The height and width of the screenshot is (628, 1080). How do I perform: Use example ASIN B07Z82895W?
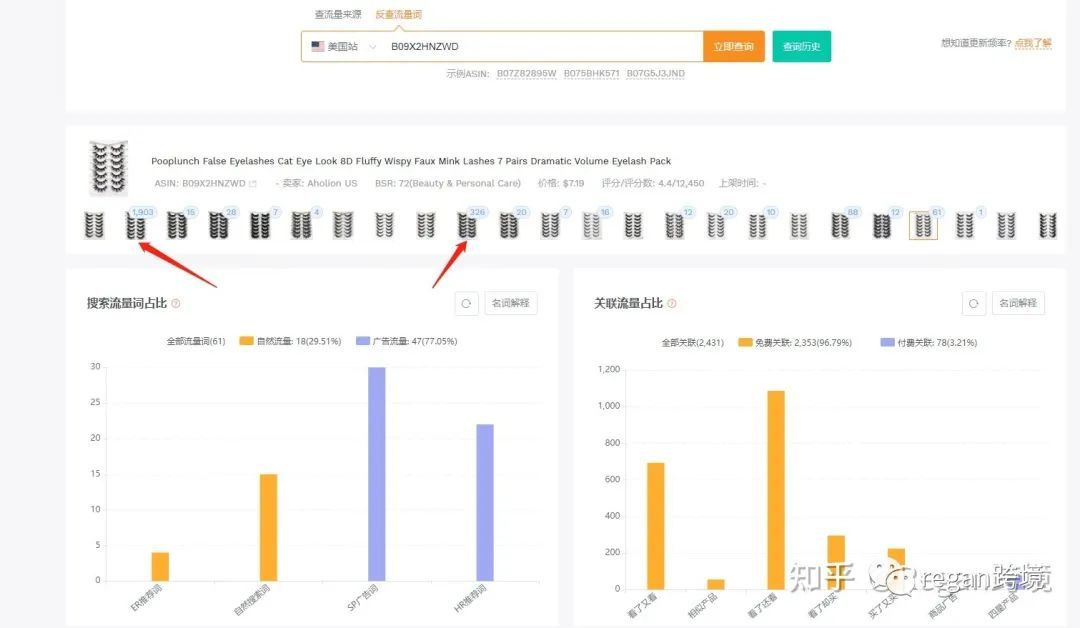point(527,73)
